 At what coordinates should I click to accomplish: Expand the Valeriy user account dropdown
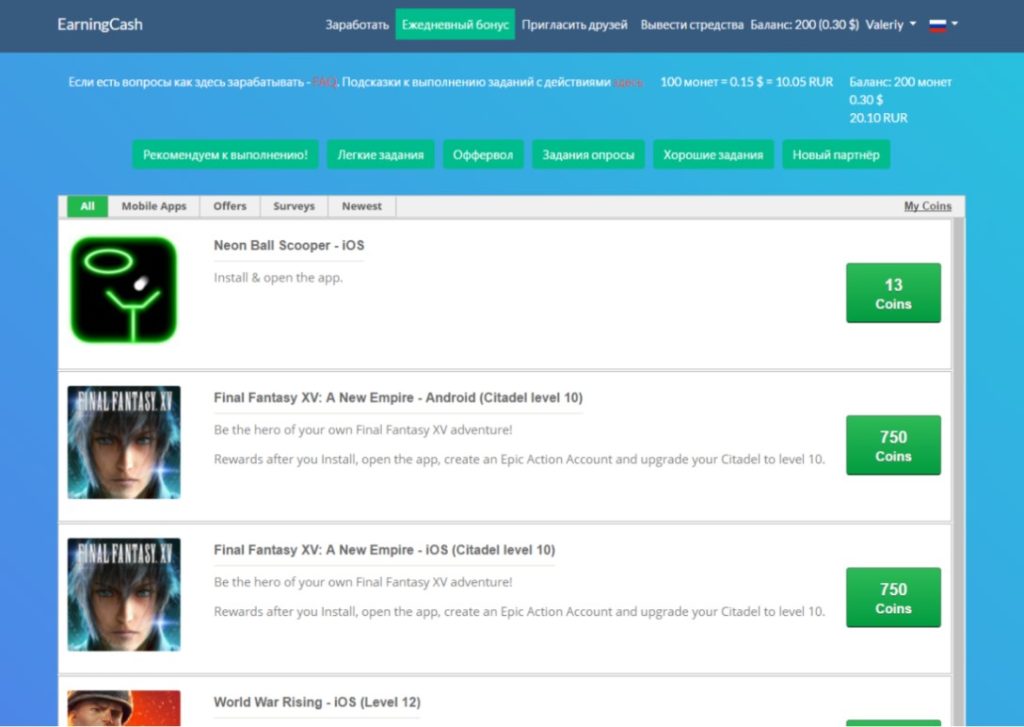tap(891, 25)
